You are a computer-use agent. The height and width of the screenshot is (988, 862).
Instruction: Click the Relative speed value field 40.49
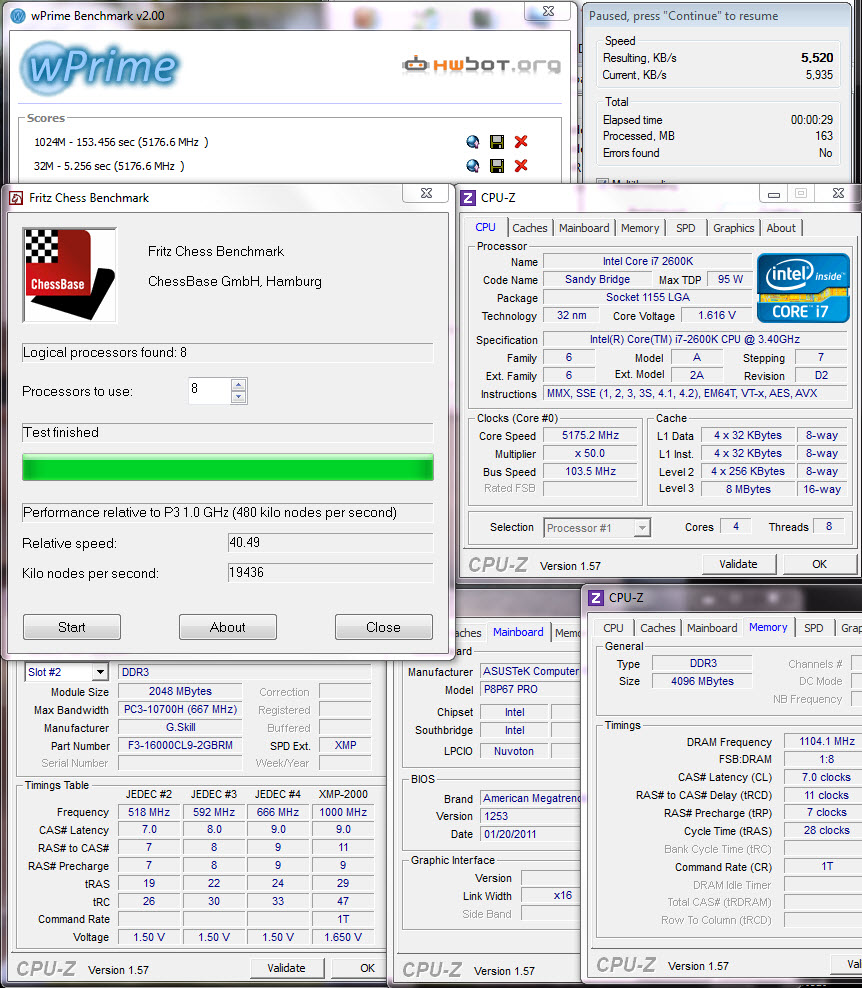click(330, 543)
